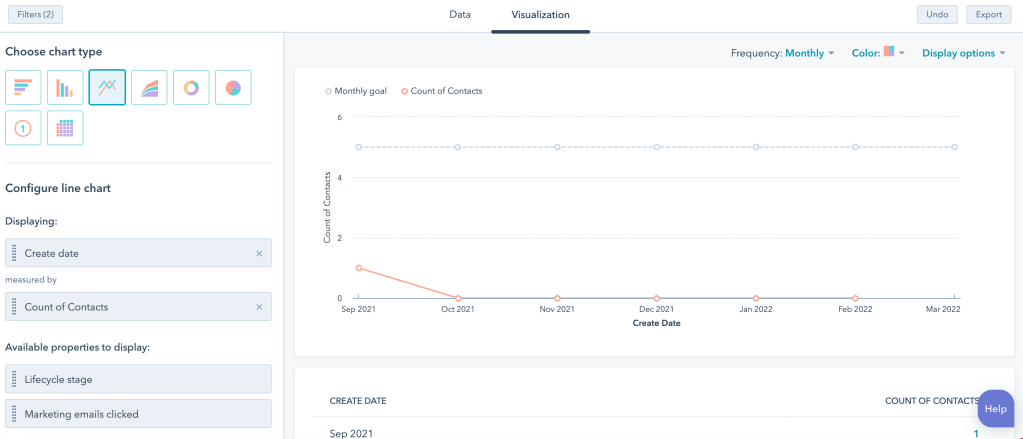Viewport: 1023px width, 439px height.
Task: Select the vertical column chart type
Action: point(65,88)
